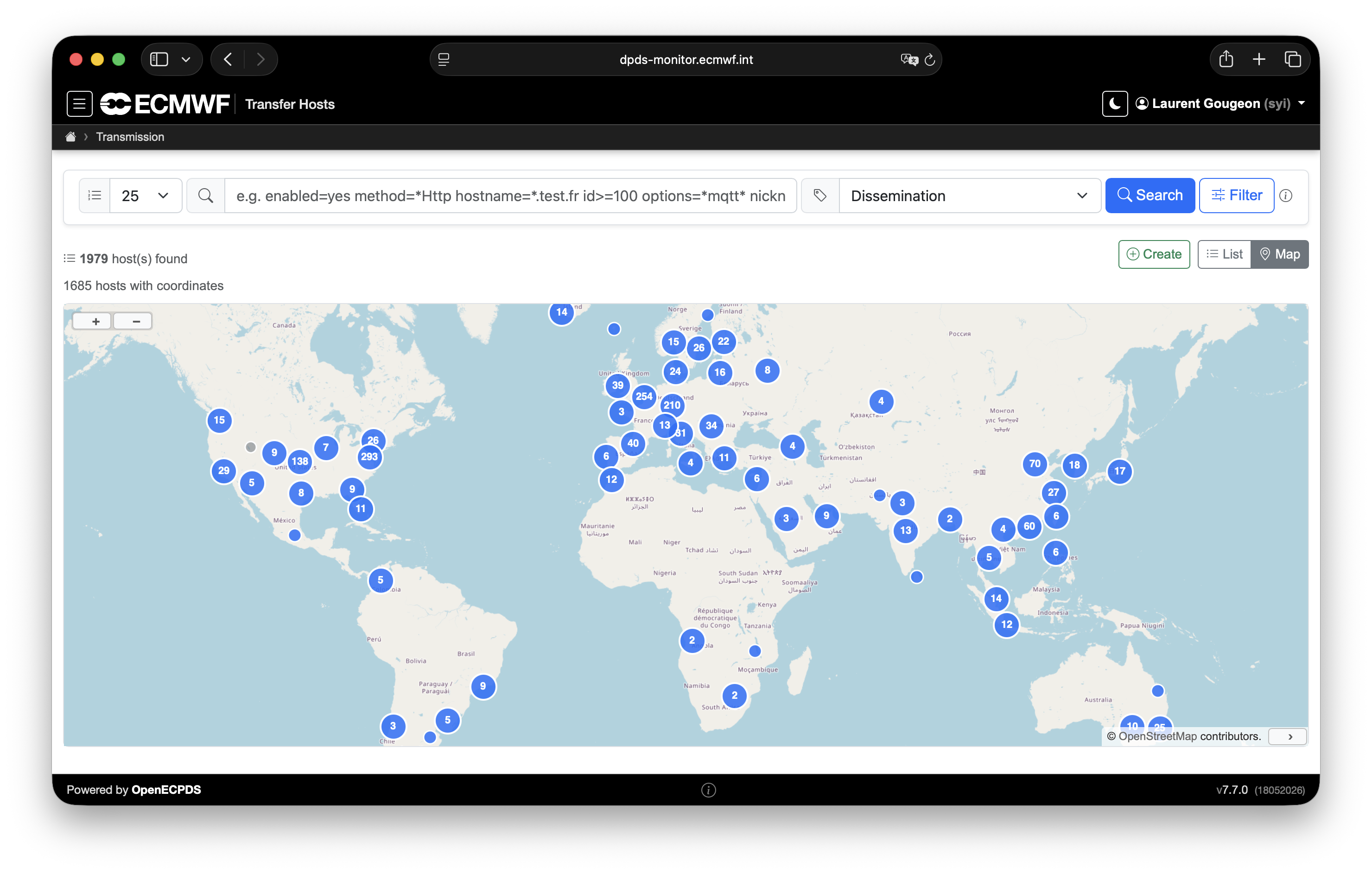Open the Safari share menu

(1226, 59)
